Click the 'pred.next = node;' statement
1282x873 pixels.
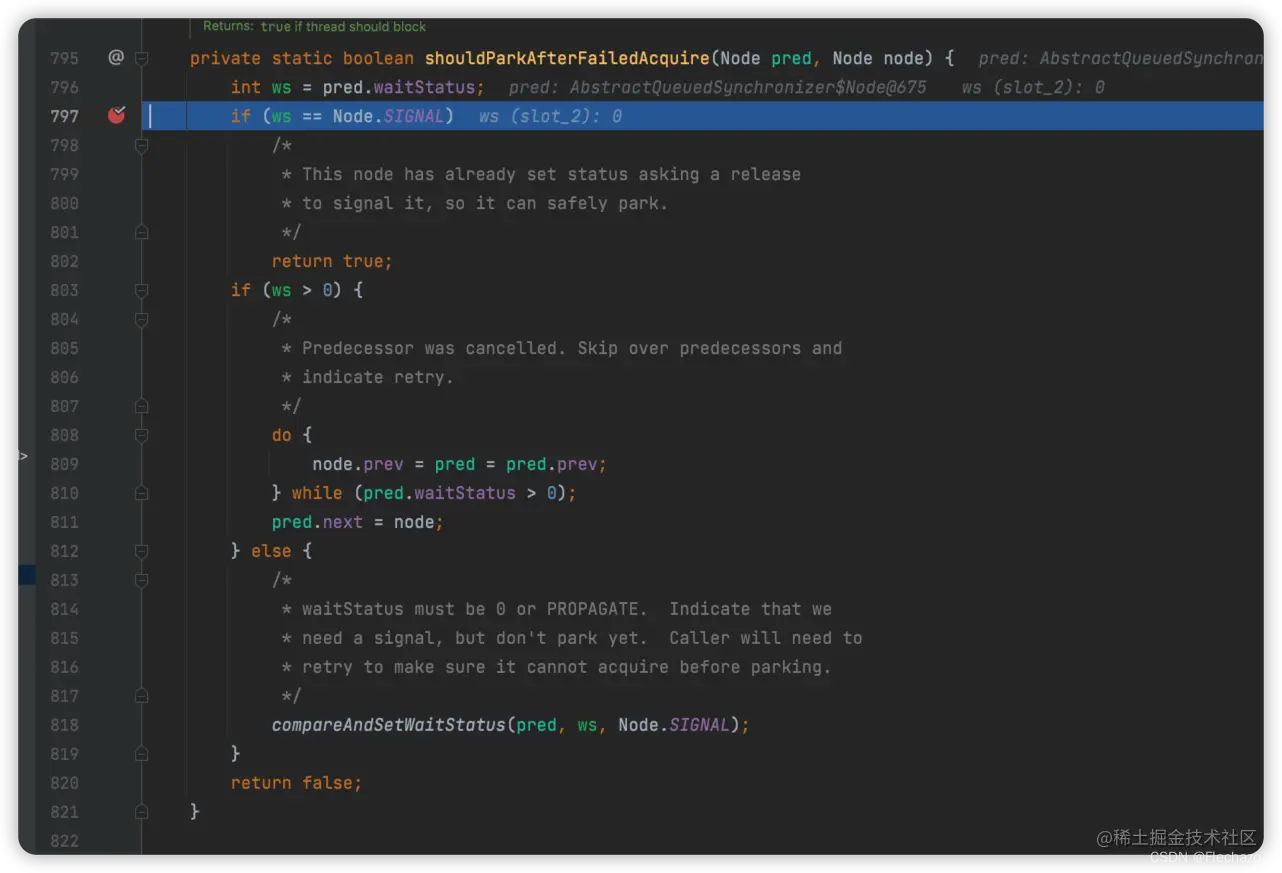357,522
